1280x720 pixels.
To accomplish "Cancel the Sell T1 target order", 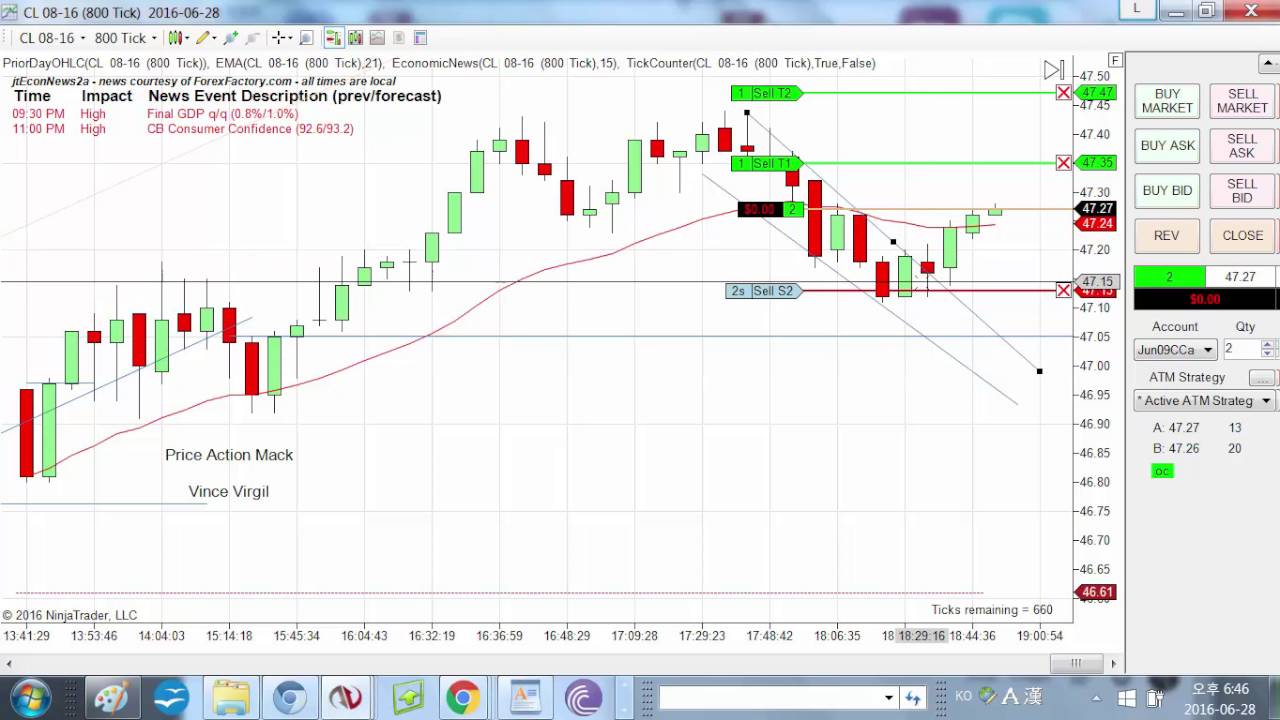I will (x=1063, y=163).
